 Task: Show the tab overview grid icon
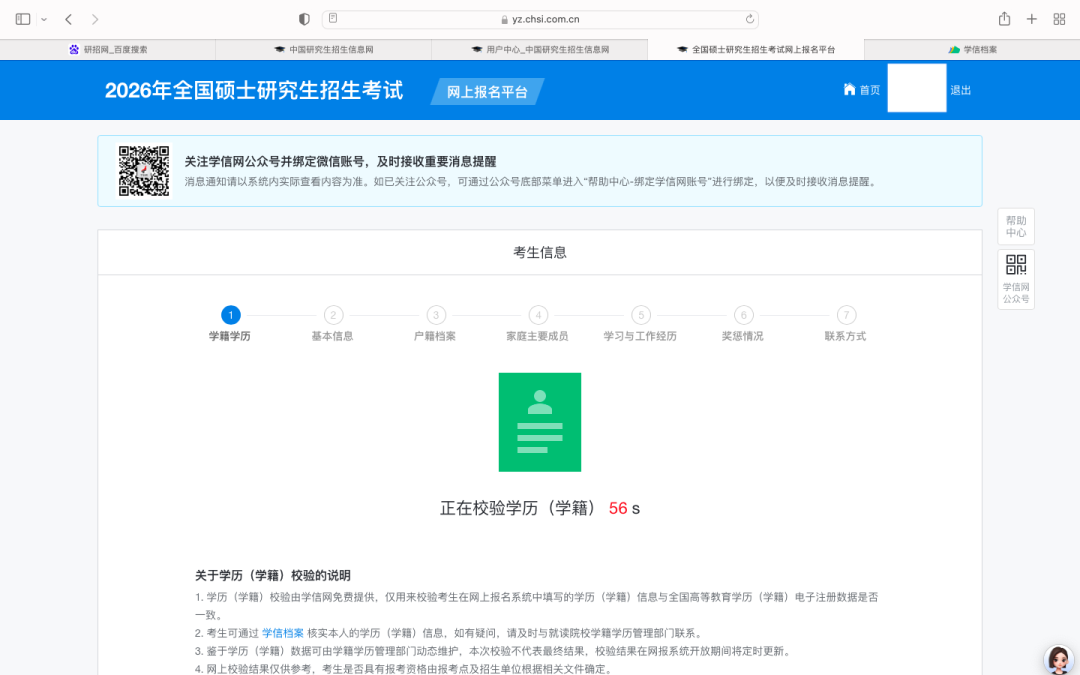pos(1059,19)
